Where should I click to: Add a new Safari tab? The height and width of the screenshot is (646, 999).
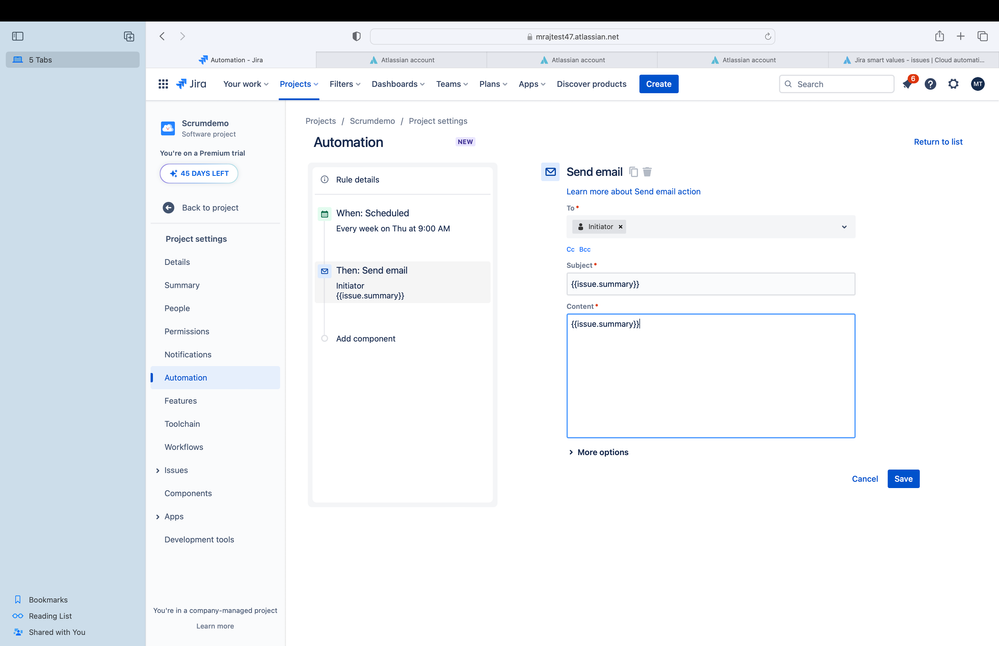tap(960, 36)
